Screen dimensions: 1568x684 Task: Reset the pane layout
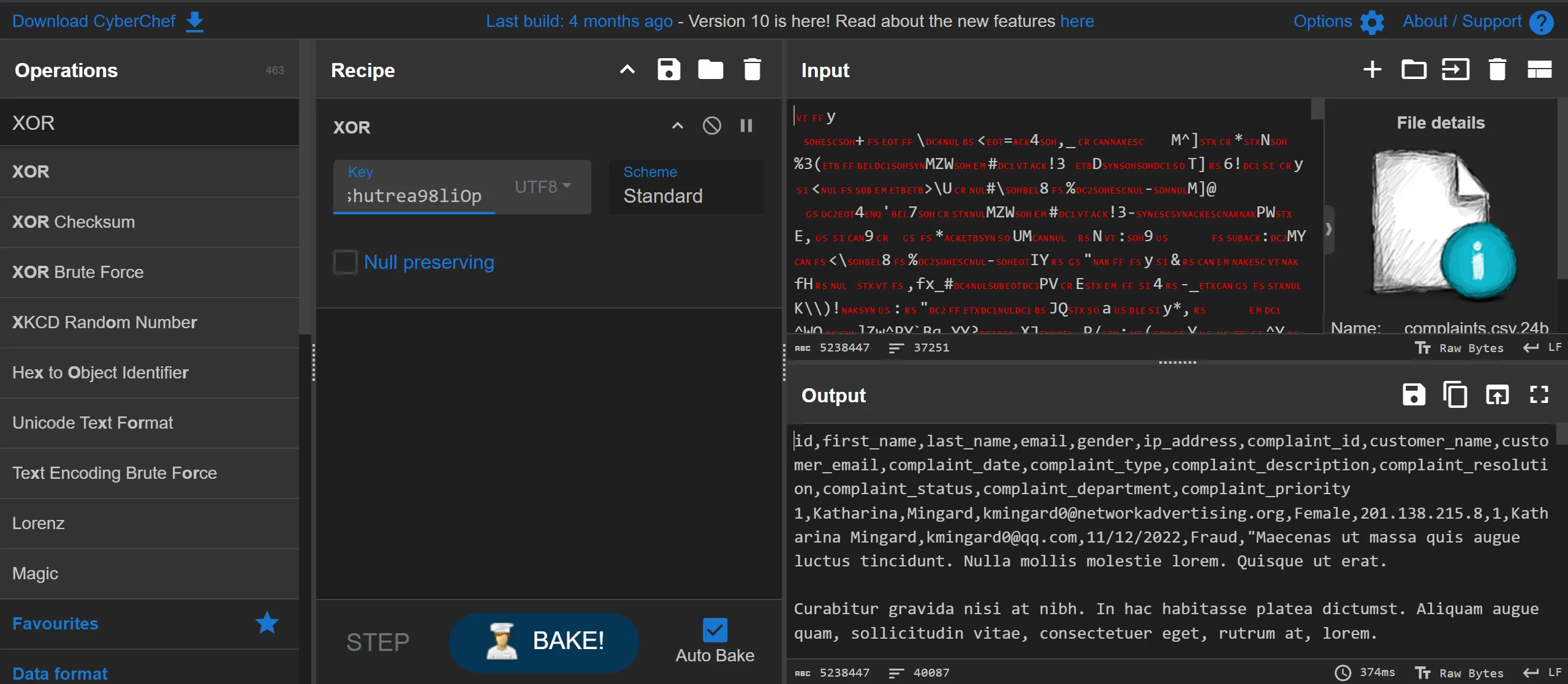[1539, 70]
